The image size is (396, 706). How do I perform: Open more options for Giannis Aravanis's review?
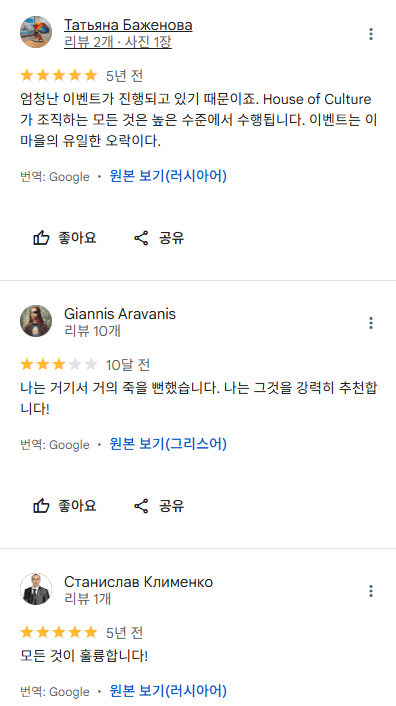coord(371,322)
